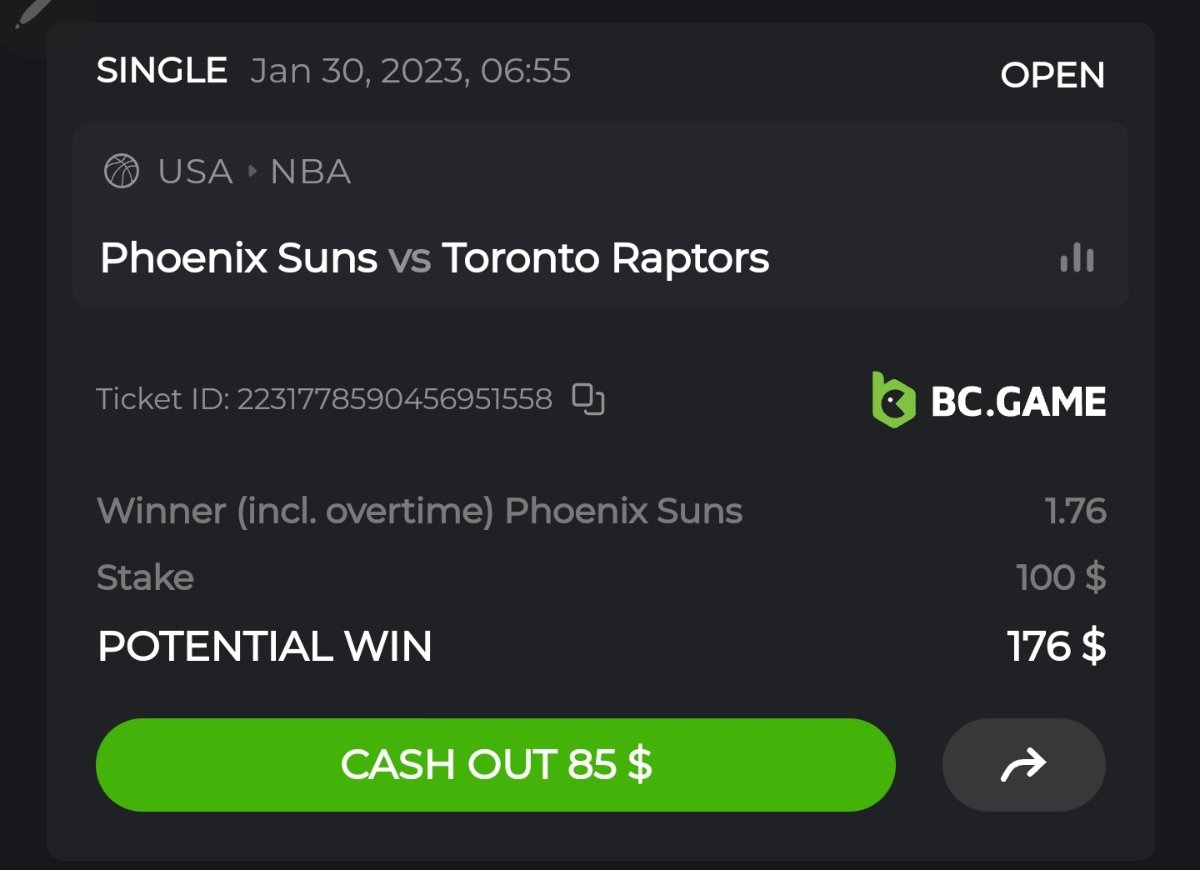
Task: Select the Phoenix Suns team name
Action: pyautogui.click(x=239, y=259)
